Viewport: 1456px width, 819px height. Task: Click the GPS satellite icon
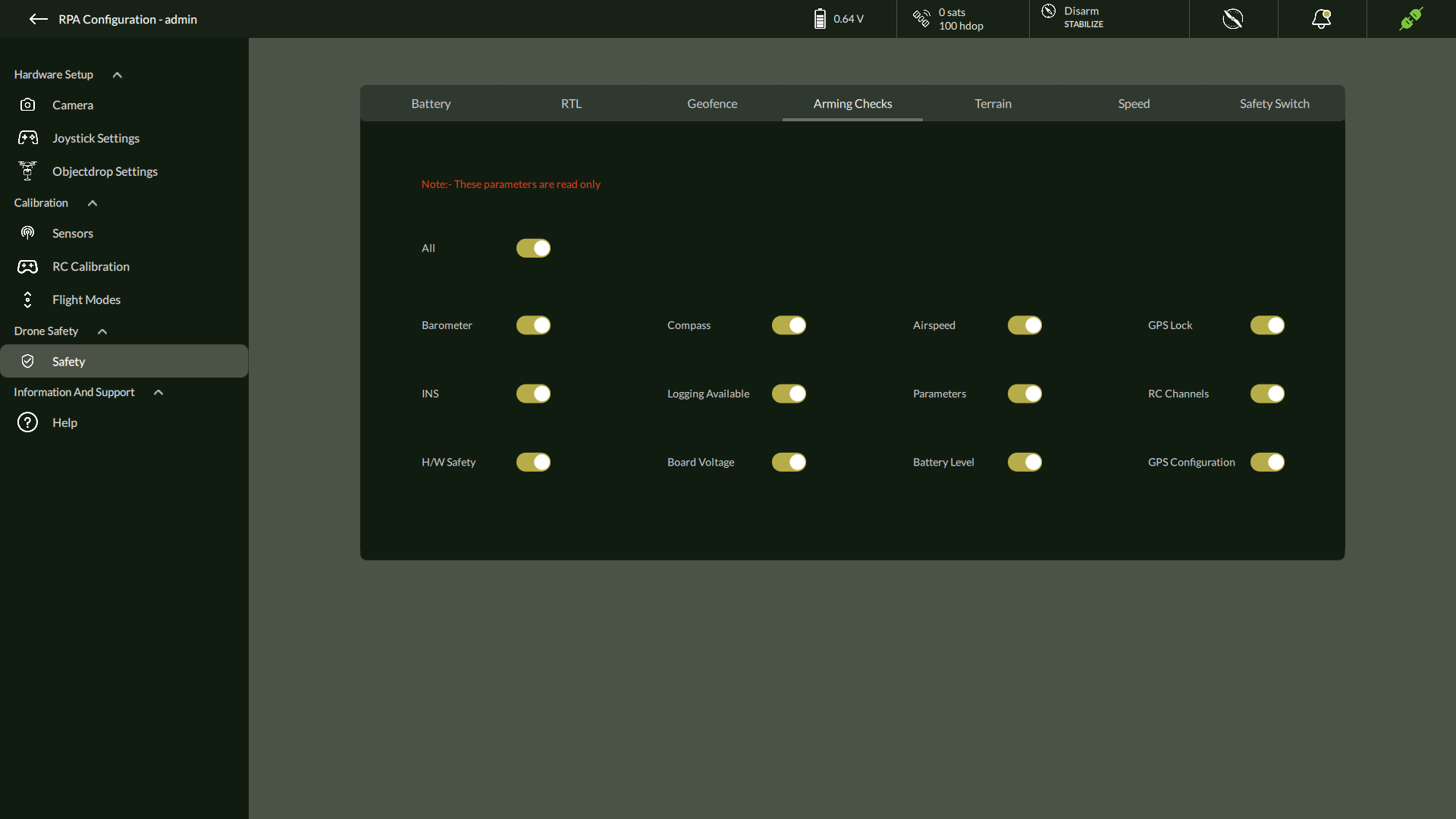pyautogui.click(x=921, y=18)
